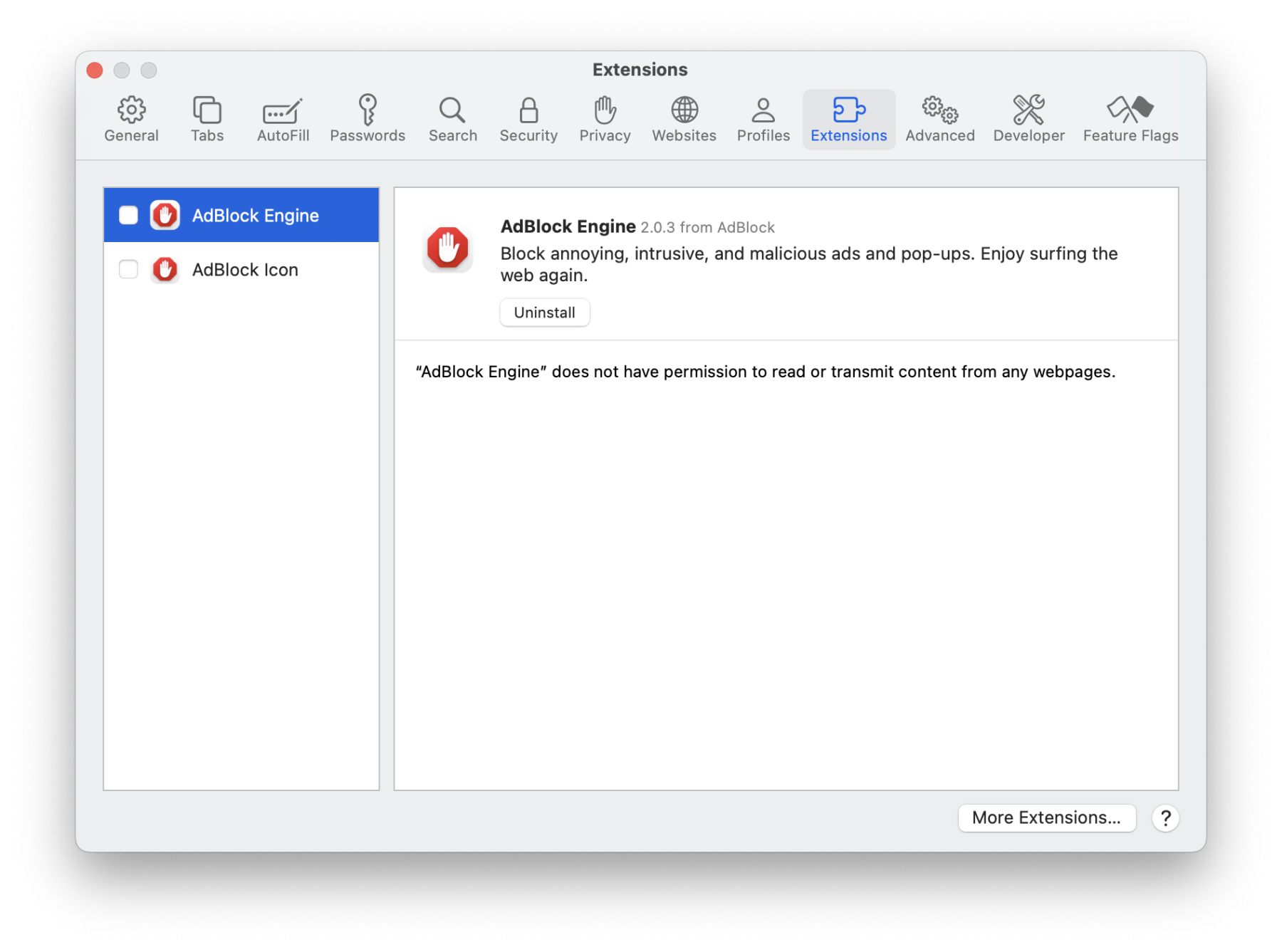Open General settings
This screenshot has height=952, width=1282.
[x=130, y=118]
